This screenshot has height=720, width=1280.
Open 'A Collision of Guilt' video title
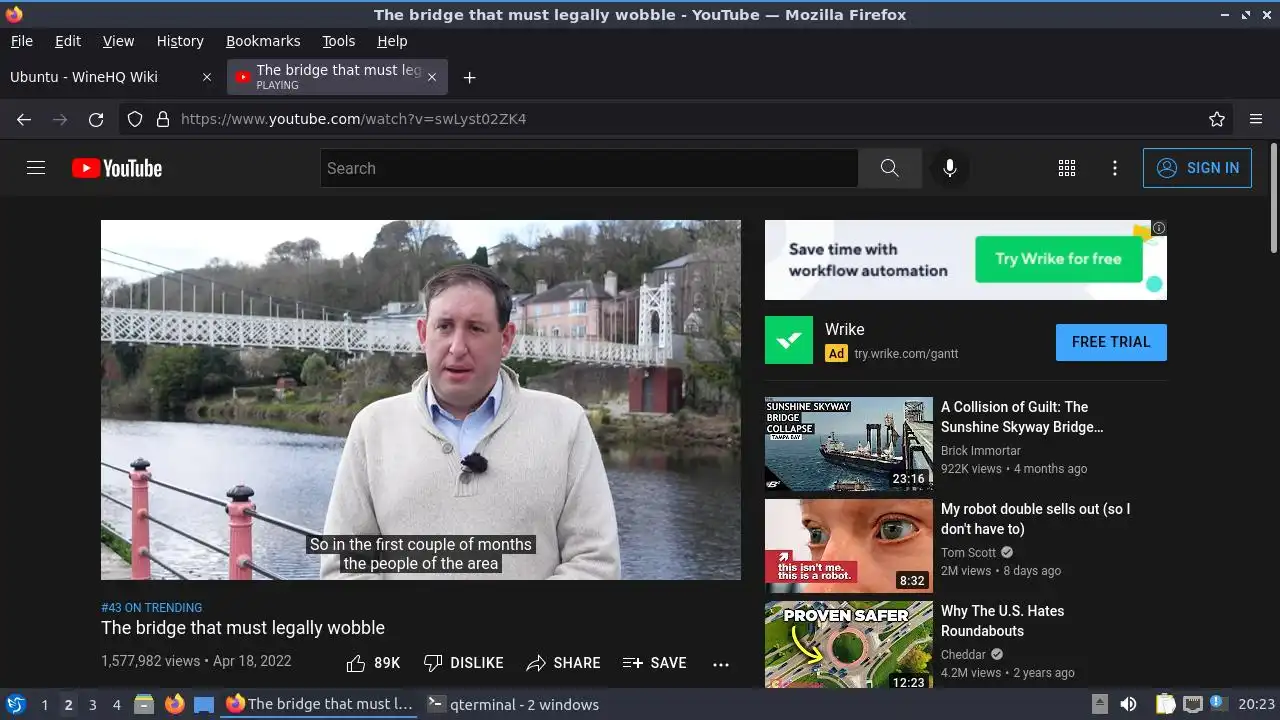(1022, 417)
